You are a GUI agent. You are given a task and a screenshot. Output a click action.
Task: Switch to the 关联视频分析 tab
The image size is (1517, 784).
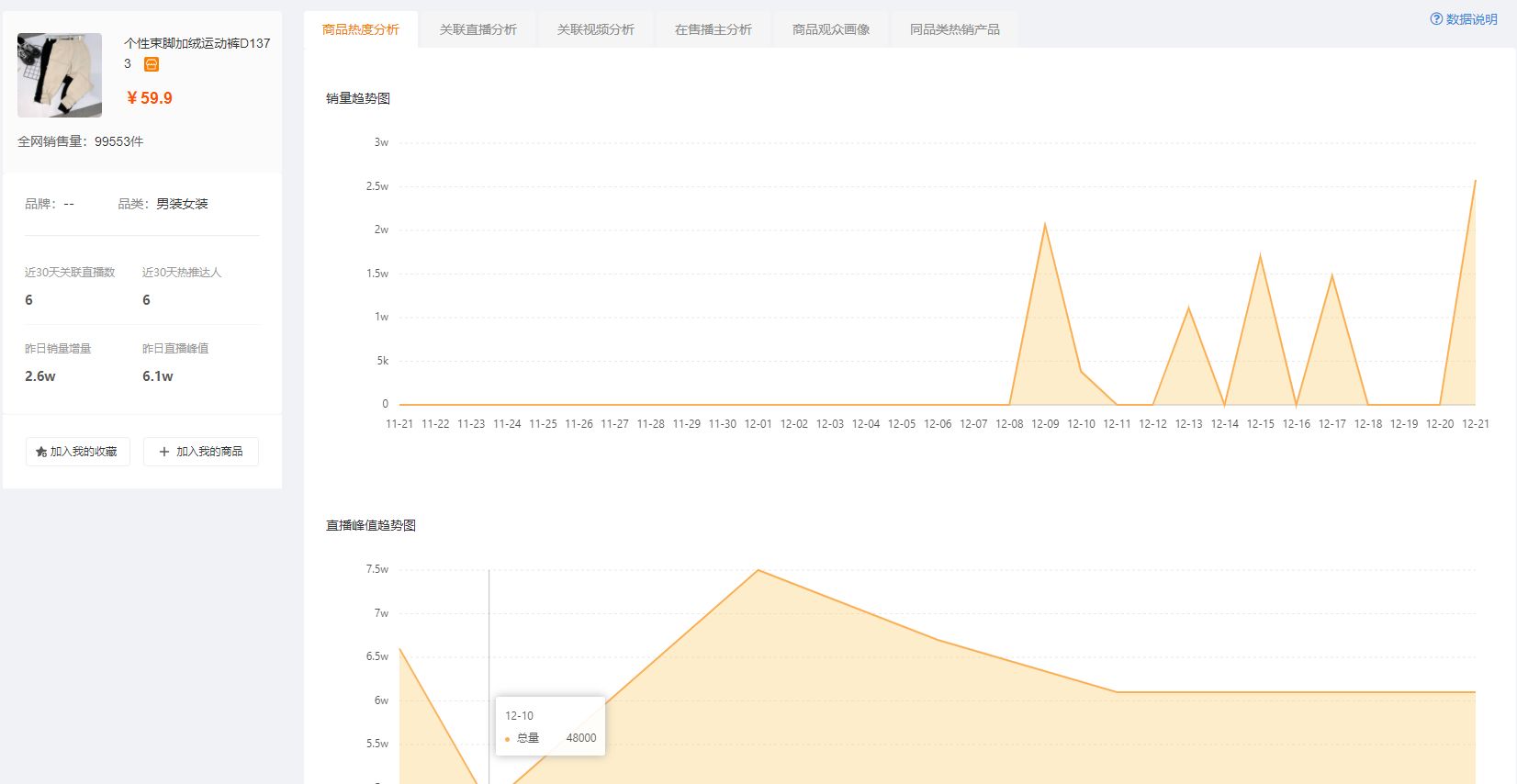point(595,29)
